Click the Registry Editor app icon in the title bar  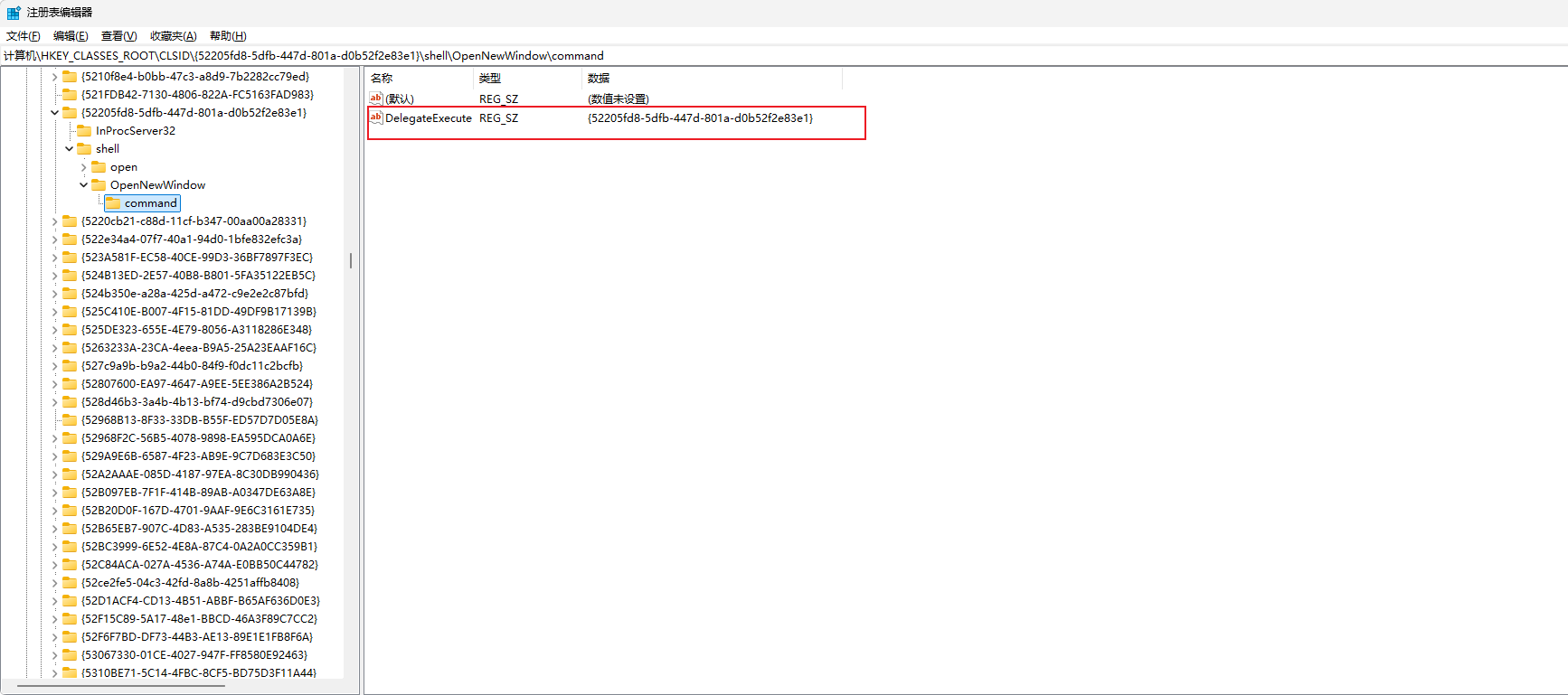tap(13, 13)
